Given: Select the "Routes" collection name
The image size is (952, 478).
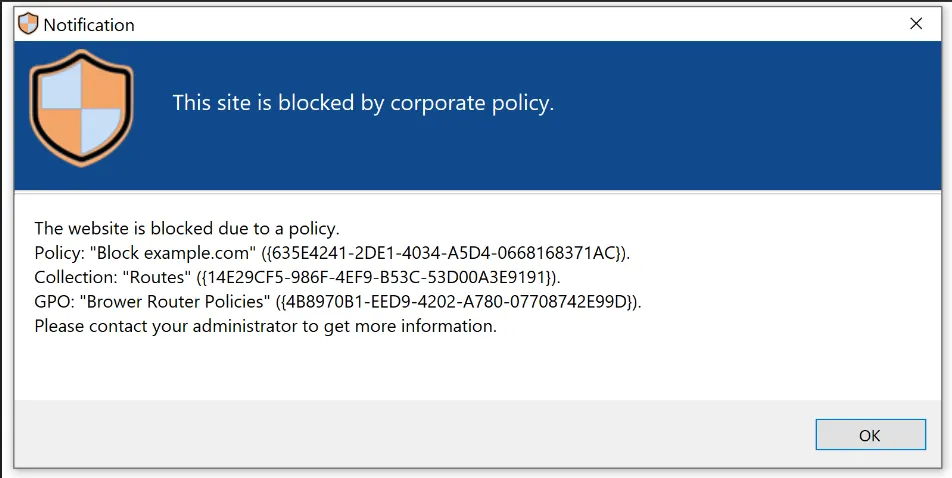Looking at the screenshot, I should coord(156,277).
